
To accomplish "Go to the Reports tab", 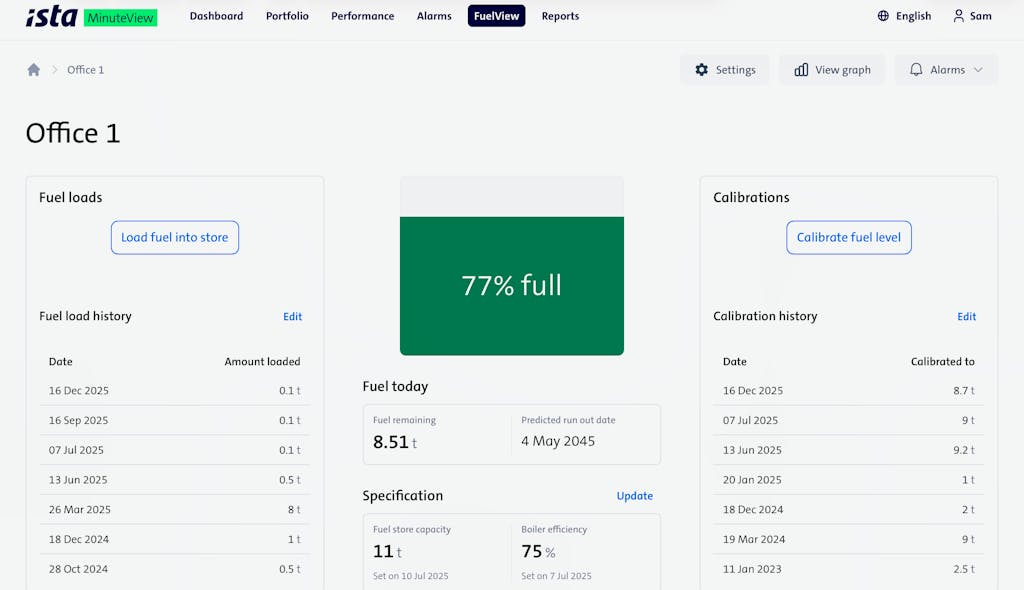I will (x=560, y=16).
